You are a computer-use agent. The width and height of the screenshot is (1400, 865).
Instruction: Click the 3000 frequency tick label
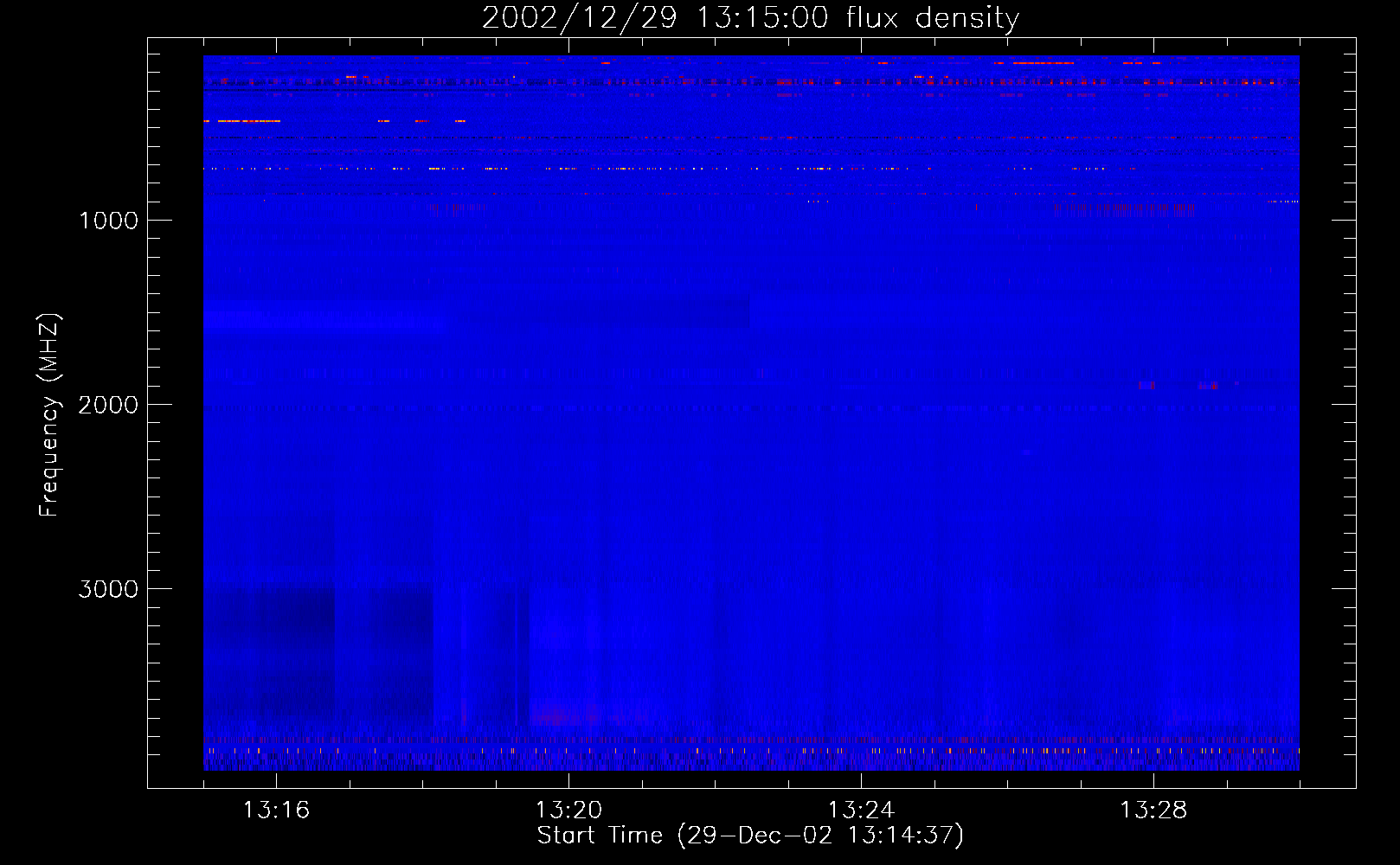click(x=108, y=589)
